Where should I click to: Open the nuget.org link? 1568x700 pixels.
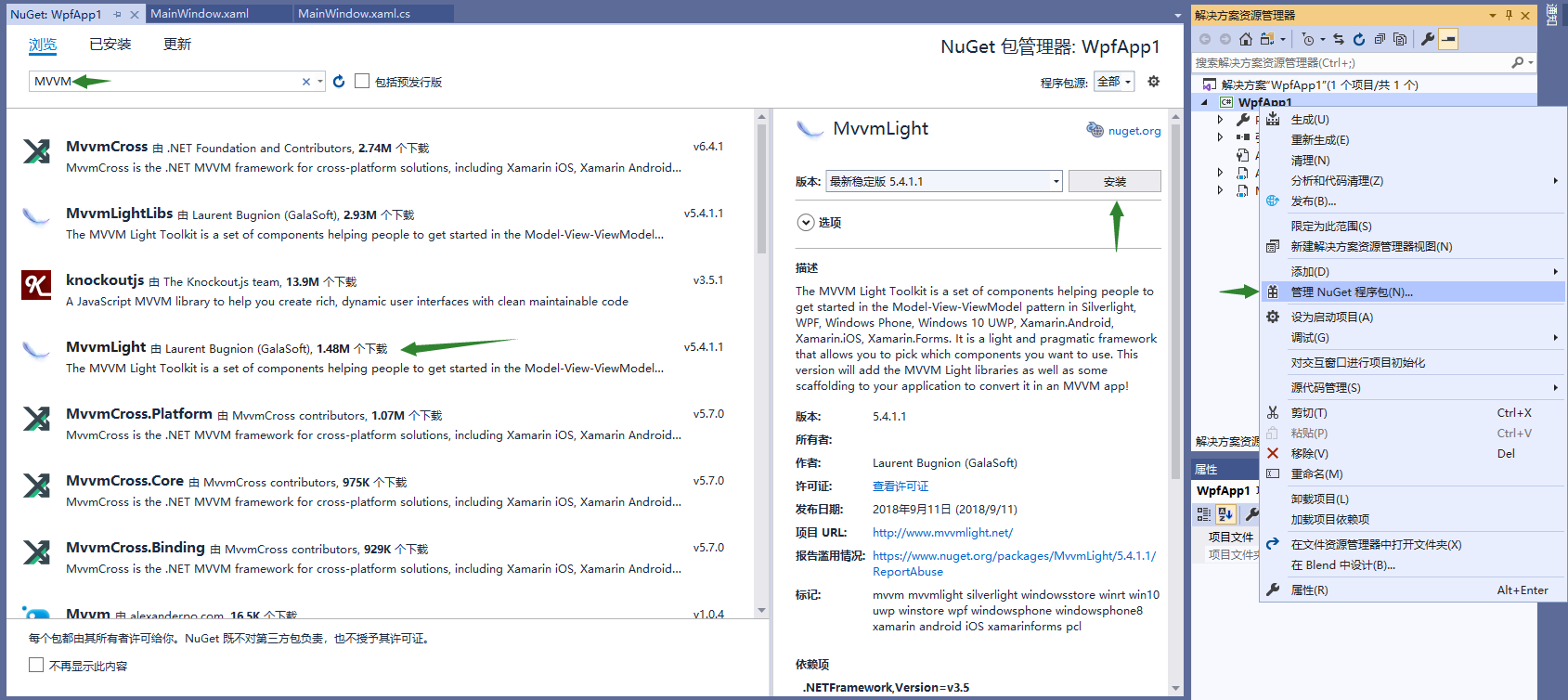click(1134, 131)
